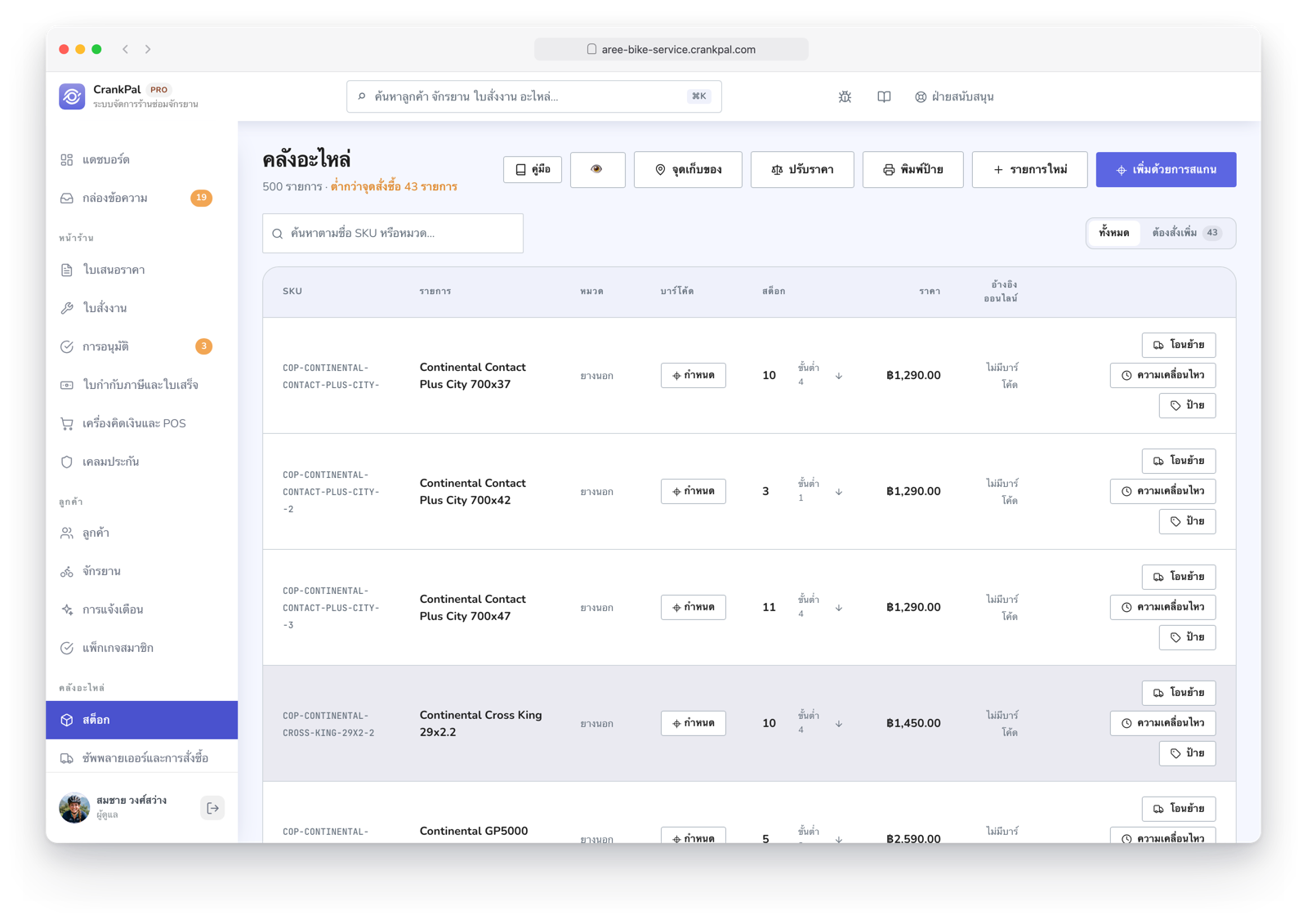Go forward with browser forward arrow
The image size is (1307, 924).
[148, 49]
